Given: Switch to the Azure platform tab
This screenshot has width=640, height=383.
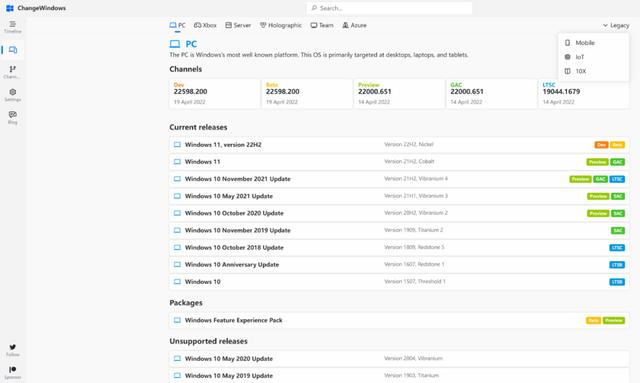Looking at the screenshot, I should click(x=354, y=25).
